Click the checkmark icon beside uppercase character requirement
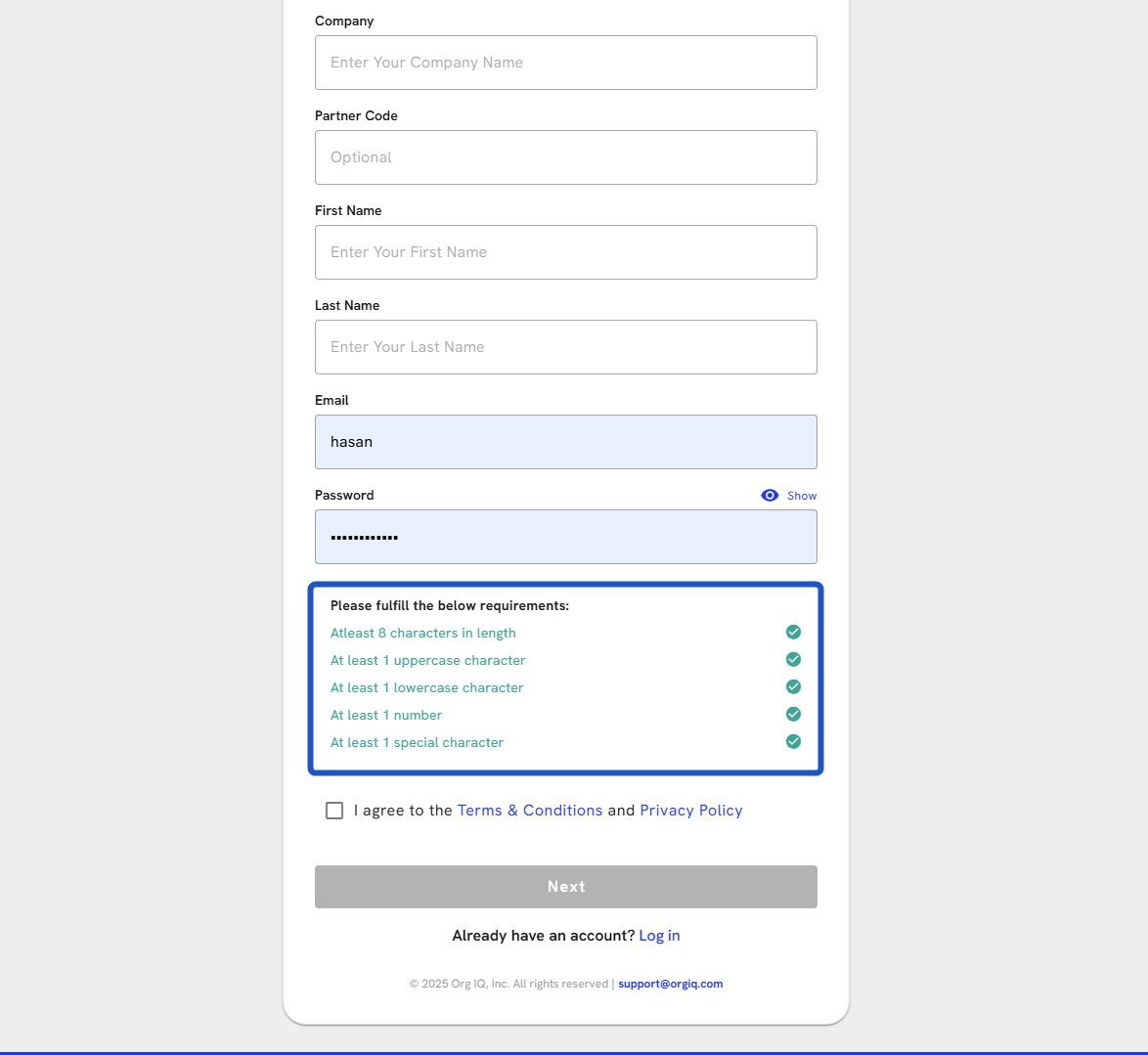 click(793, 660)
